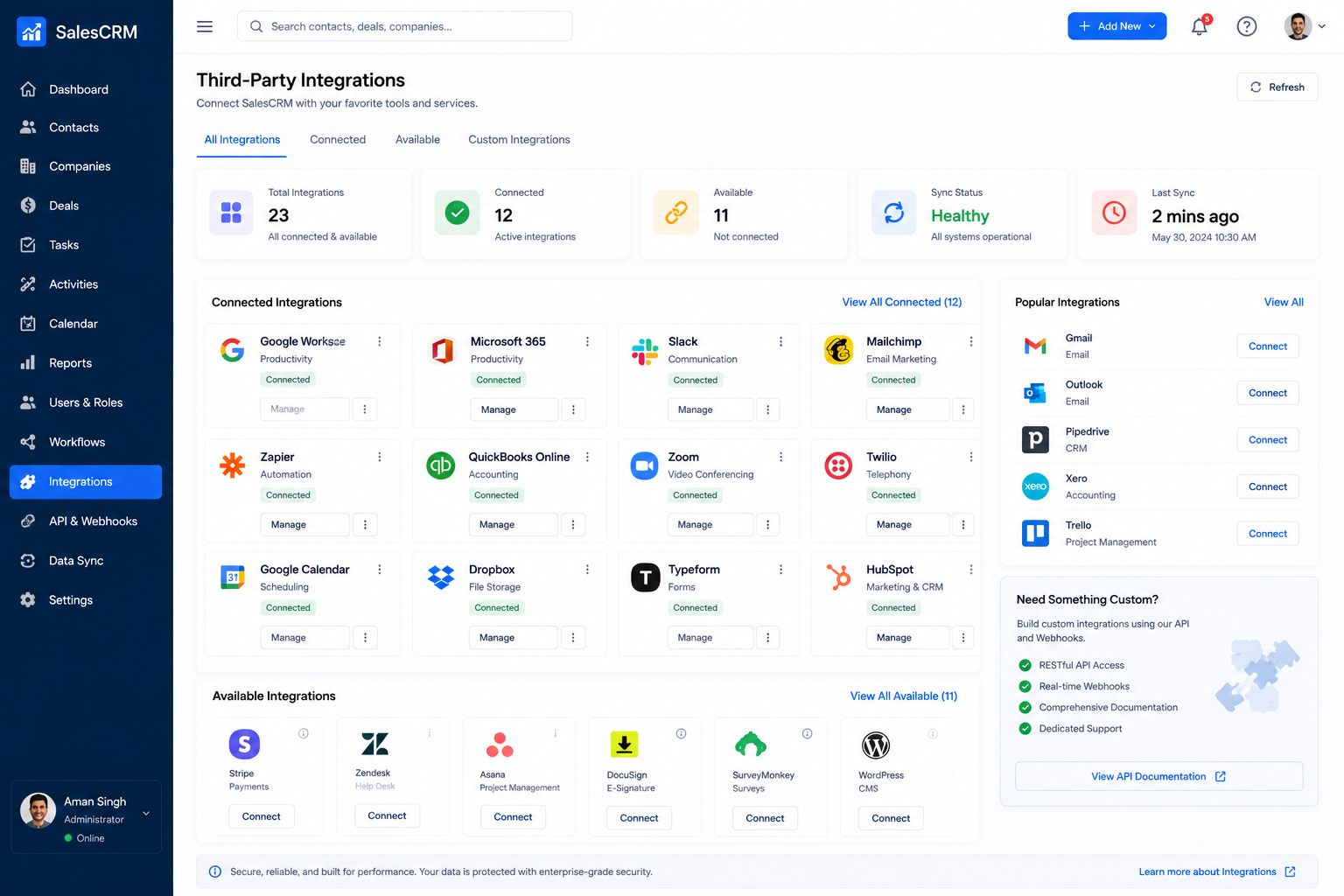Click the Pipedrive icon

pos(1035,439)
